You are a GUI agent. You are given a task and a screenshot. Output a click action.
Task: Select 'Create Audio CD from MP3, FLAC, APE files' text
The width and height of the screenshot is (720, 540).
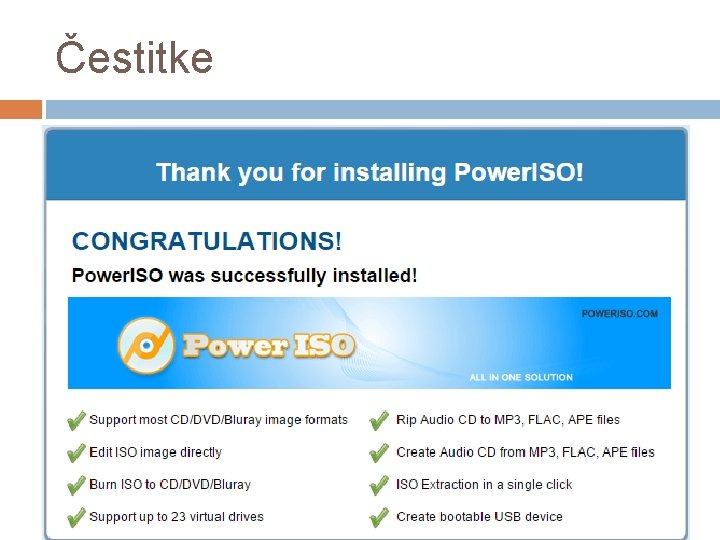pyautogui.click(x=525, y=453)
